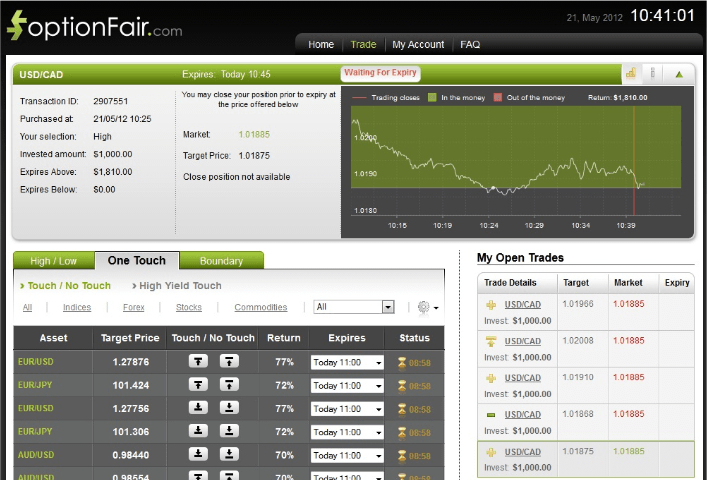
Task: Expand Expires dropdown for EUR/JPY 101.306
Action: point(347,431)
